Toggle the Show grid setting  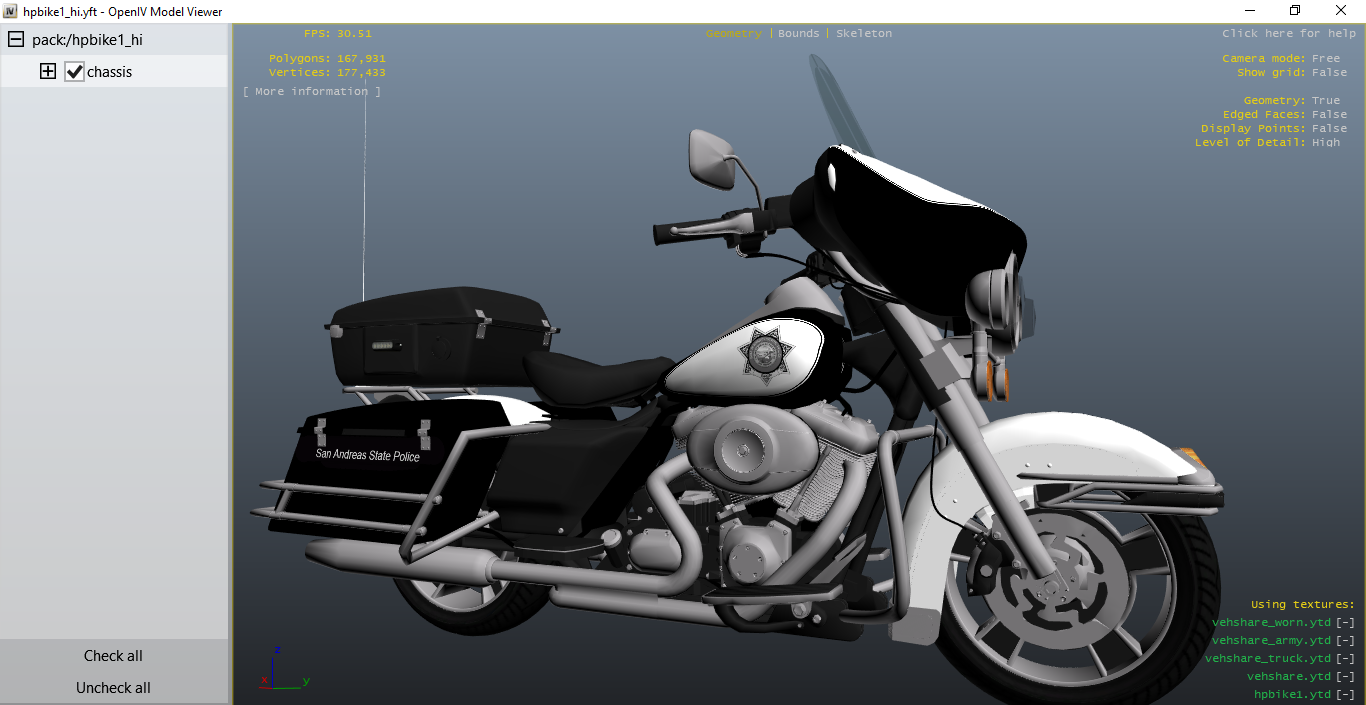pyautogui.click(x=1329, y=72)
